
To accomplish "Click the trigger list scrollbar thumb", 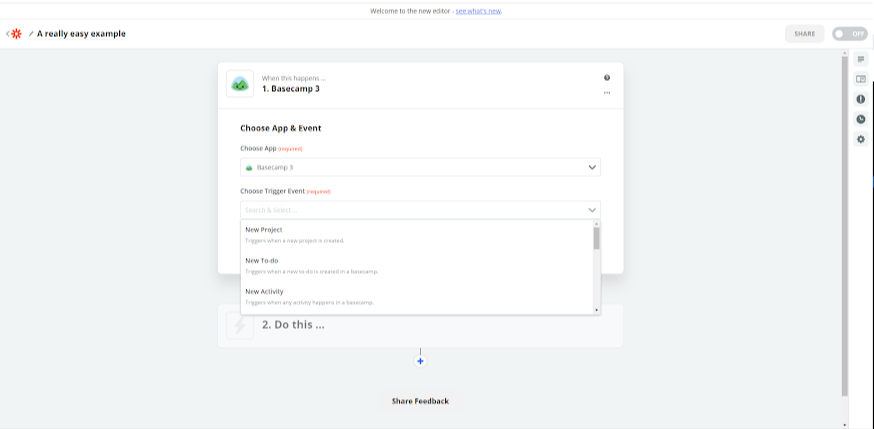I will (x=596, y=238).
